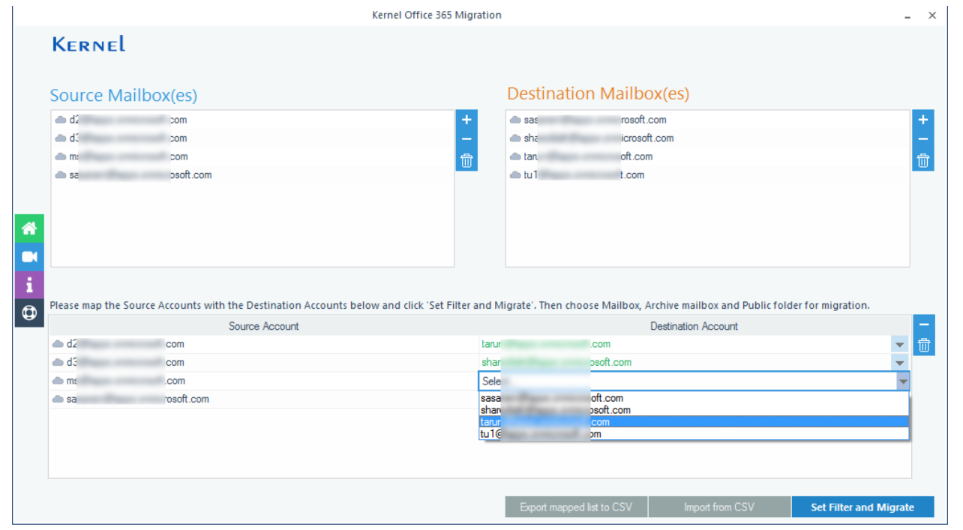
Task: Choose the shar account from dropdown list
Action: coord(693,410)
